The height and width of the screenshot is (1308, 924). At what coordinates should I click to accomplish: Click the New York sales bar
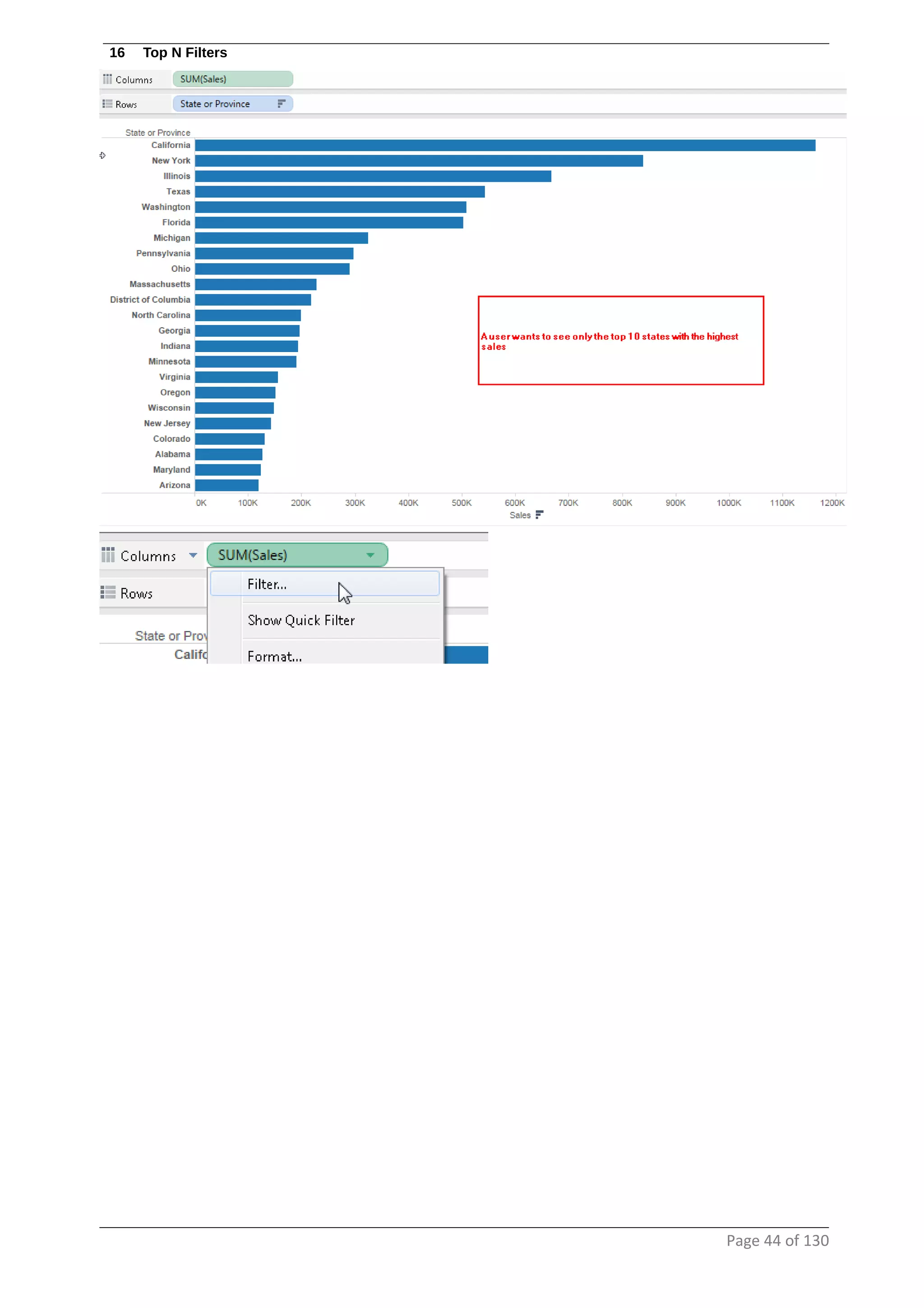(x=418, y=161)
